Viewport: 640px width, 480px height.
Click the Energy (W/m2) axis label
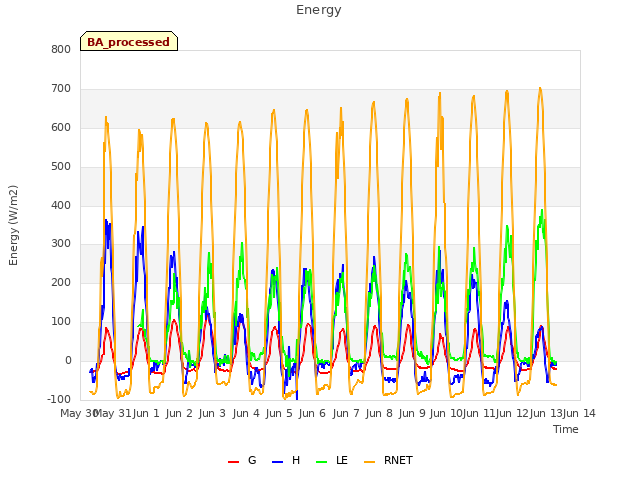[13, 225]
